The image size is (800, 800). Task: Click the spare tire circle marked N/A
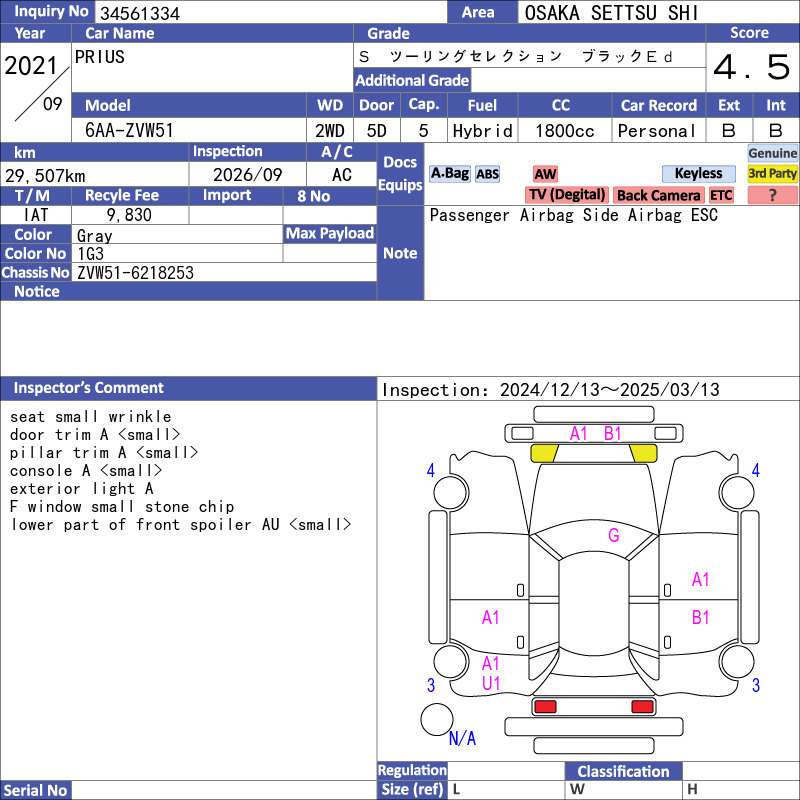tap(436, 719)
